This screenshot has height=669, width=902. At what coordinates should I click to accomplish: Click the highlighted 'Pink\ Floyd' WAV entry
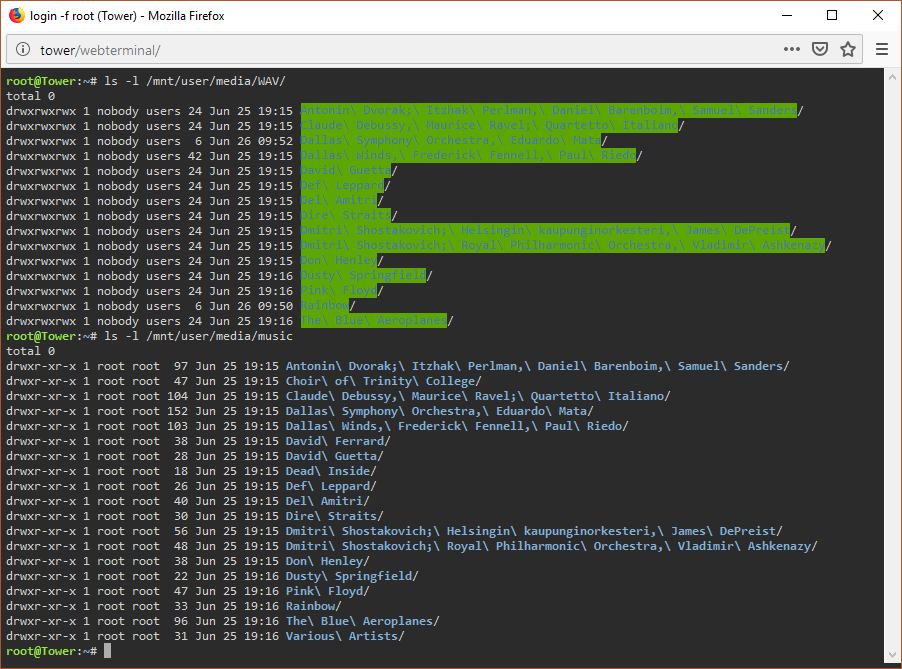click(339, 290)
